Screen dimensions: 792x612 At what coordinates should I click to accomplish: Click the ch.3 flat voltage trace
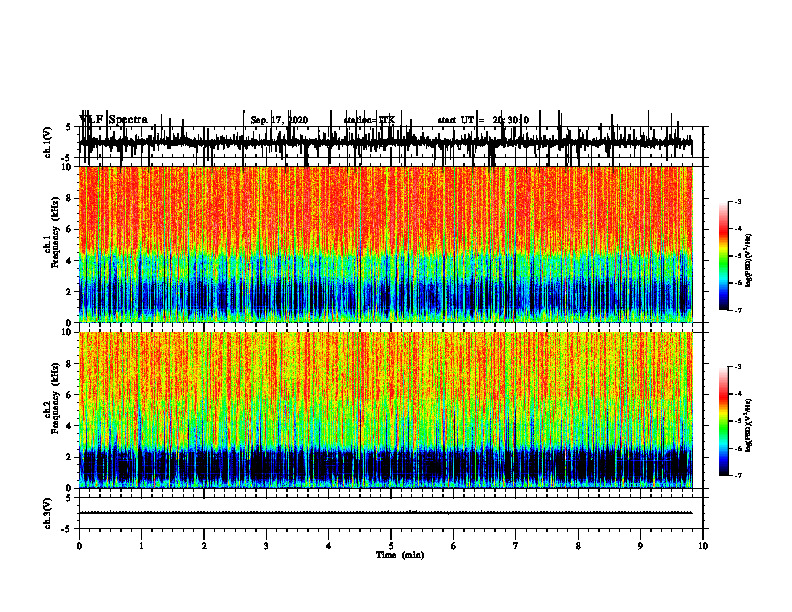(385, 513)
